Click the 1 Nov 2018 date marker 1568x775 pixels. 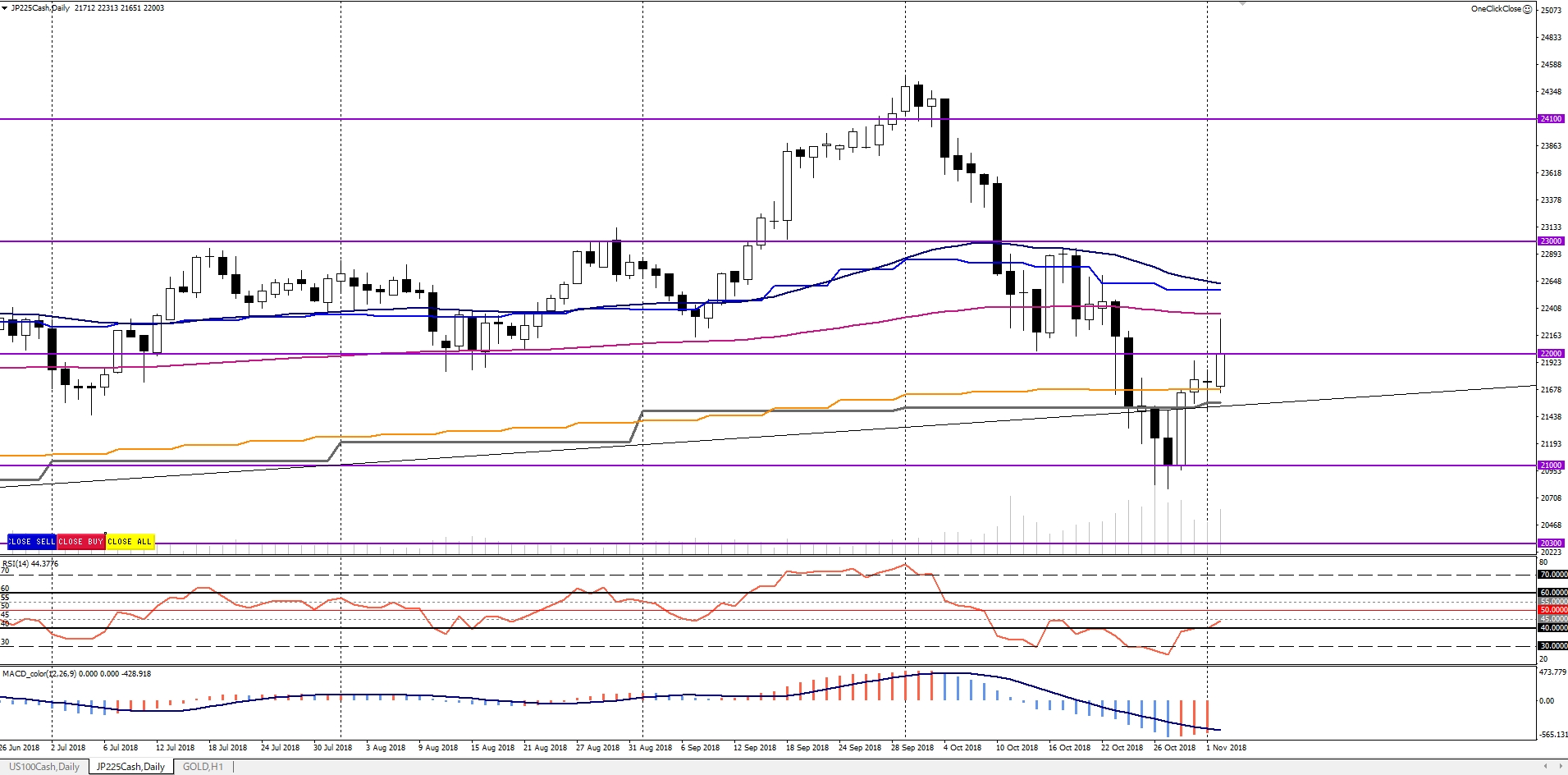1226,748
